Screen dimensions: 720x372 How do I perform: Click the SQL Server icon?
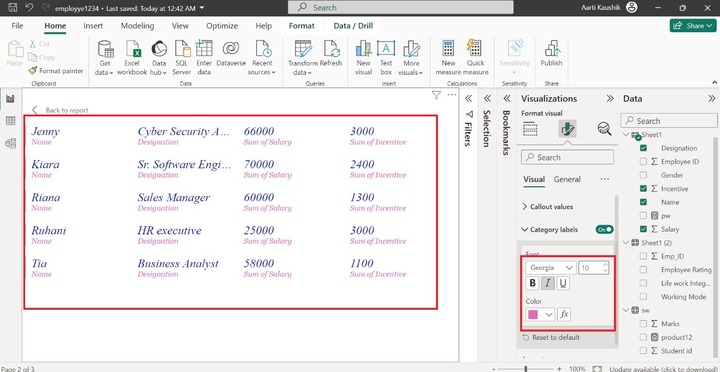tap(182, 57)
